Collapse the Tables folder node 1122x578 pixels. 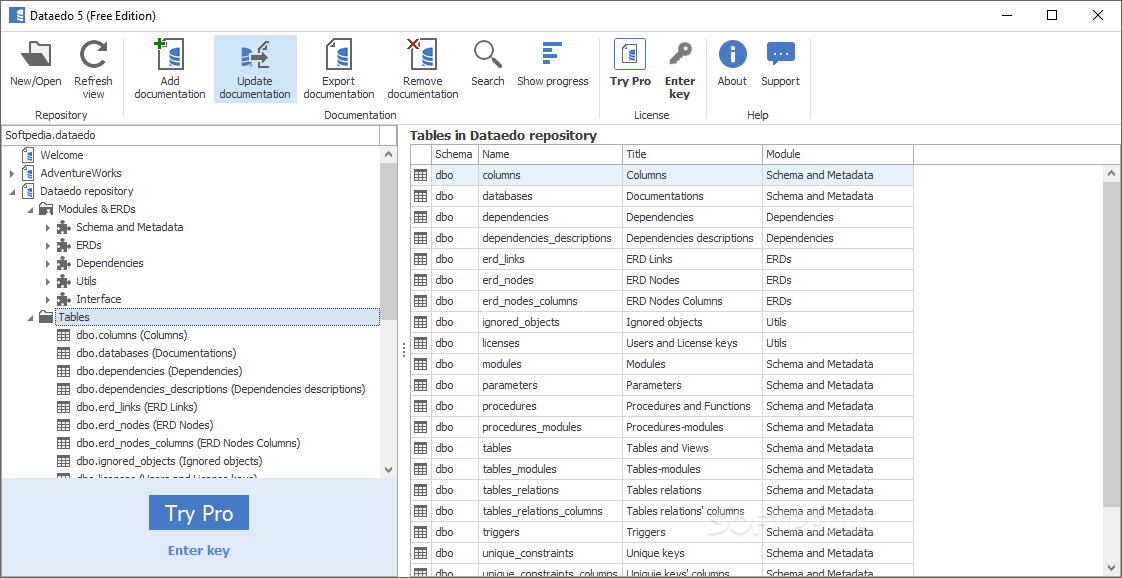30,318
